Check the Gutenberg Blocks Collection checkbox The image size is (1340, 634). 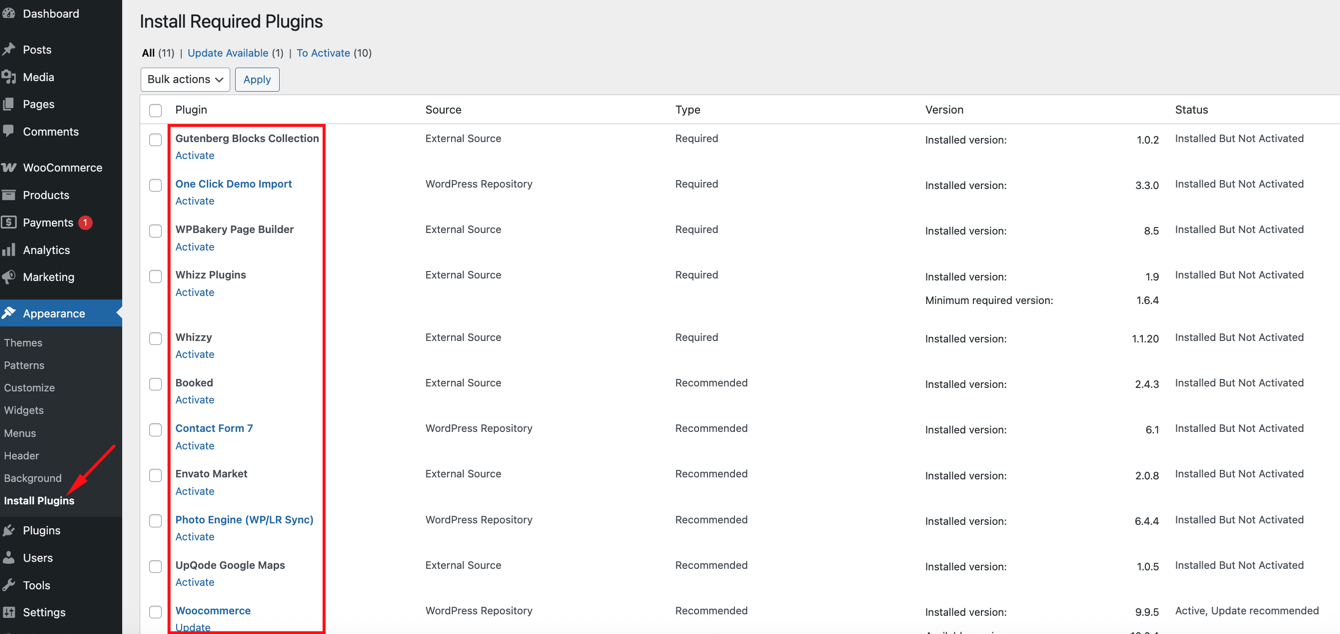[155, 140]
